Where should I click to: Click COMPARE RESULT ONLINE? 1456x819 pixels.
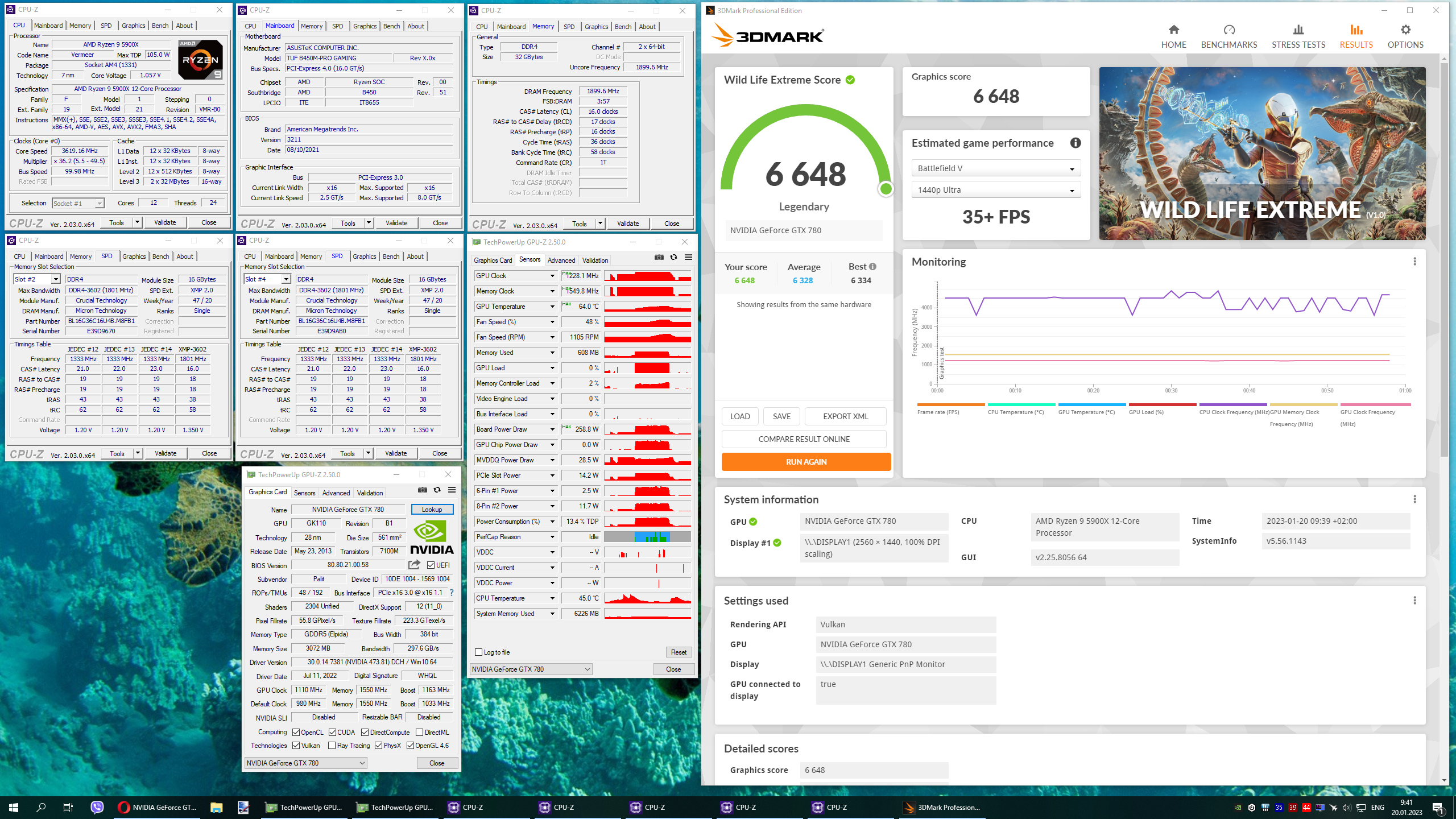804,439
